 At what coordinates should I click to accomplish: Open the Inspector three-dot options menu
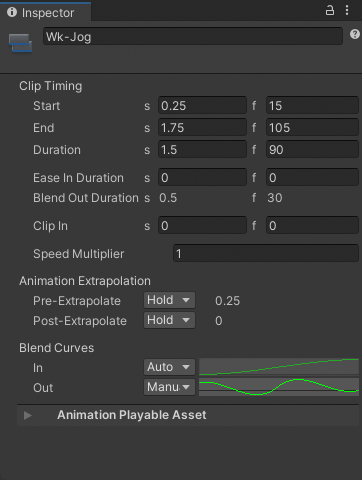tap(347, 10)
